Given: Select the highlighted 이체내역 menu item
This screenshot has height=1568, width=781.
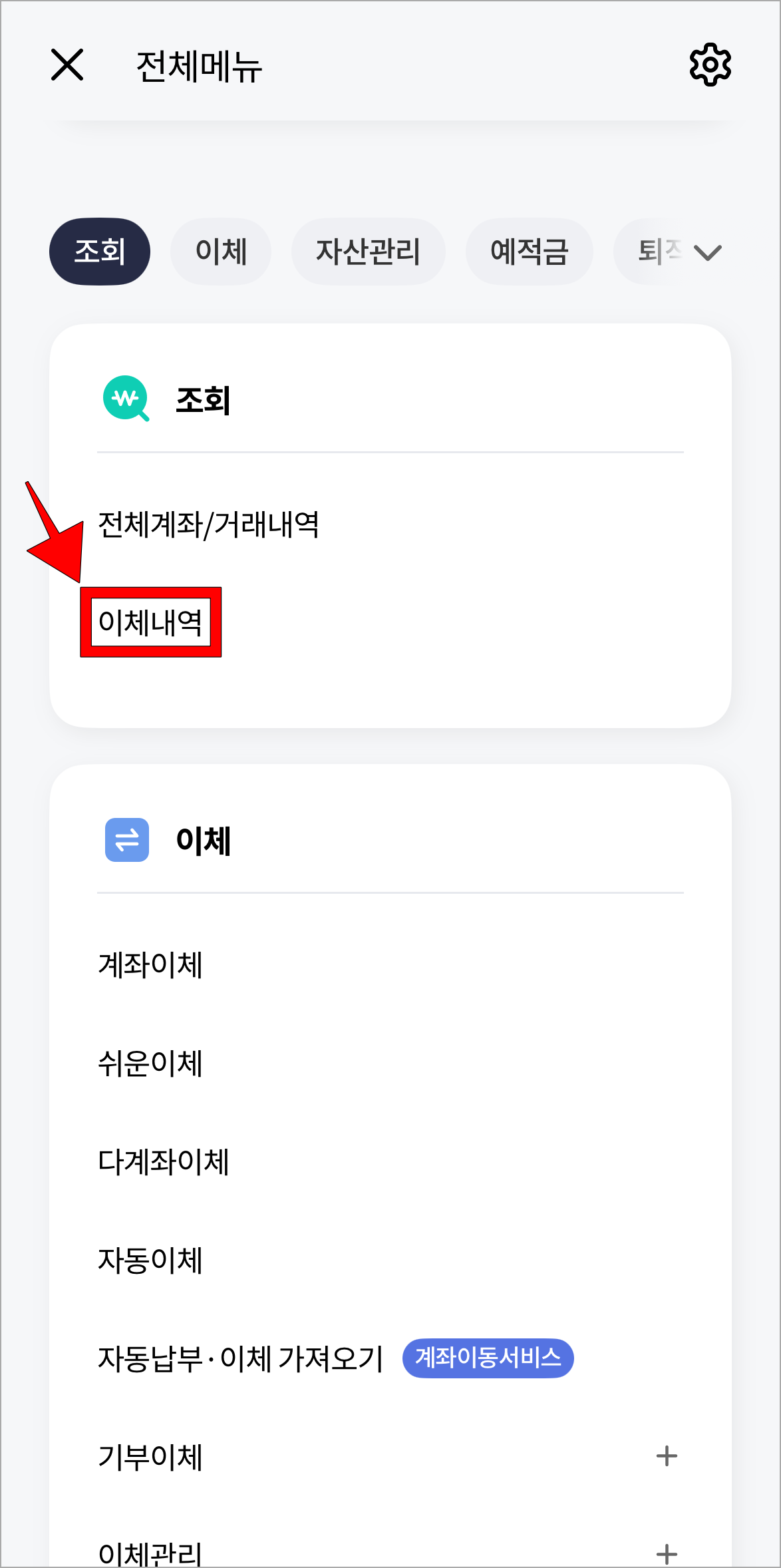Looking at the screenshot, I should (150, 622).
